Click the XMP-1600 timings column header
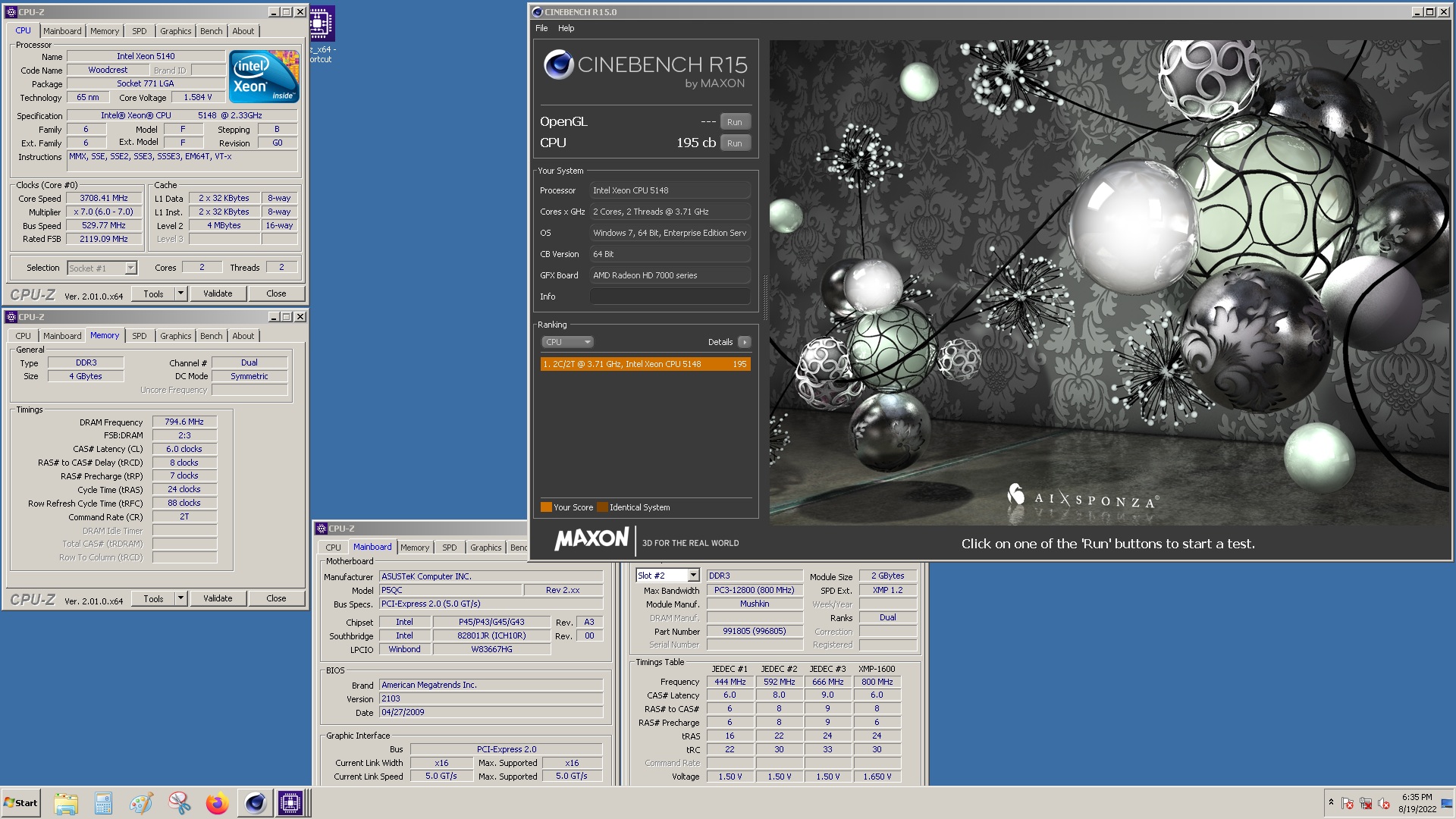1456x819 pixels. (877, 669)
